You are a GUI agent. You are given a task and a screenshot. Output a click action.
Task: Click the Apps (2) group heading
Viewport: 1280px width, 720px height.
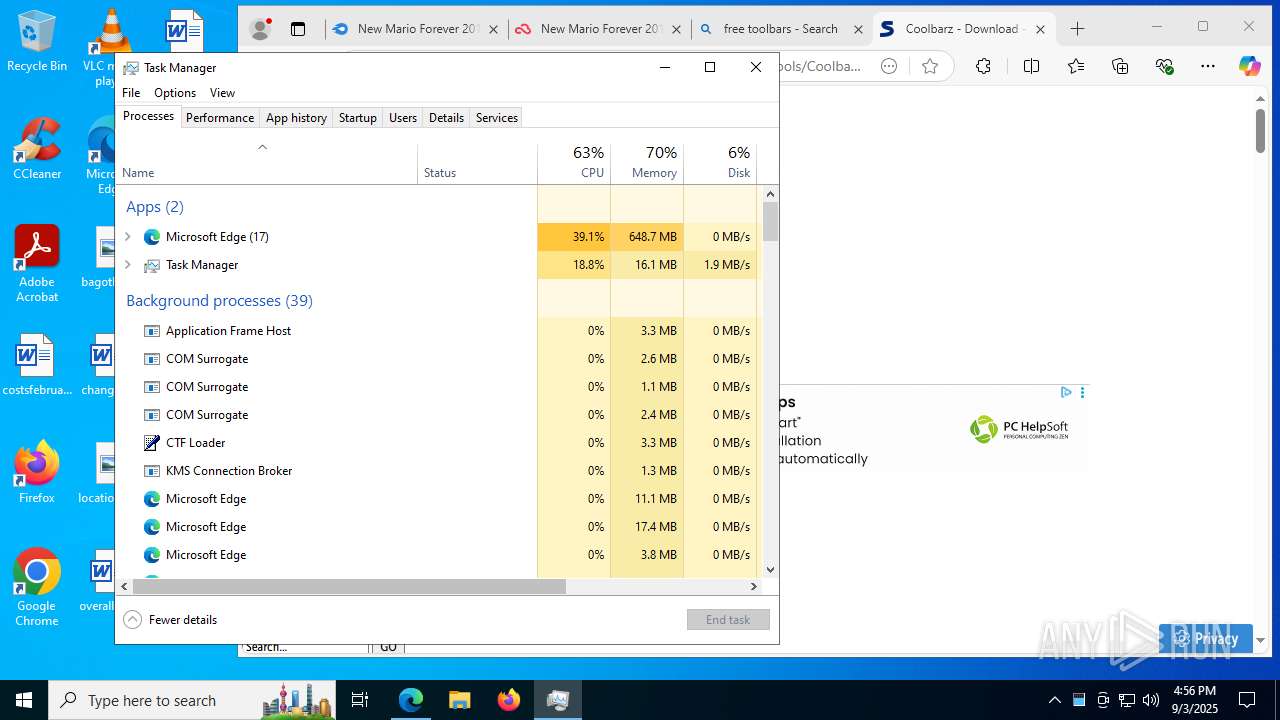pyautogui.click(x=155, y=207)
